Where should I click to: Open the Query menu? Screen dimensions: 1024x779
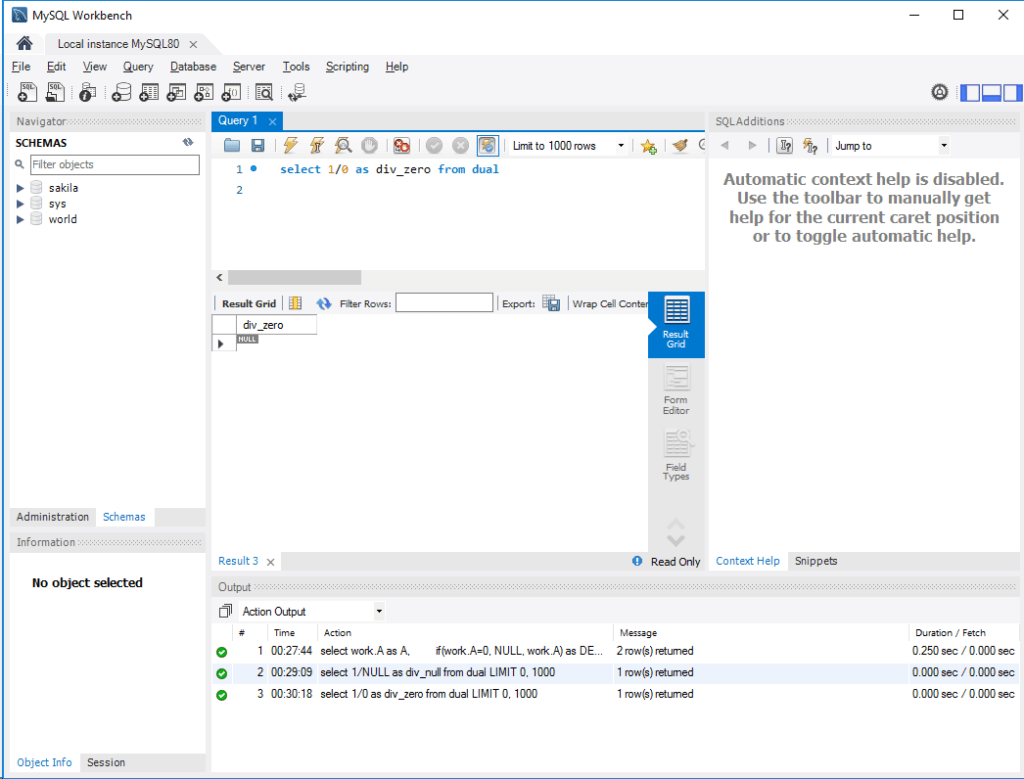tap(138, 67)
